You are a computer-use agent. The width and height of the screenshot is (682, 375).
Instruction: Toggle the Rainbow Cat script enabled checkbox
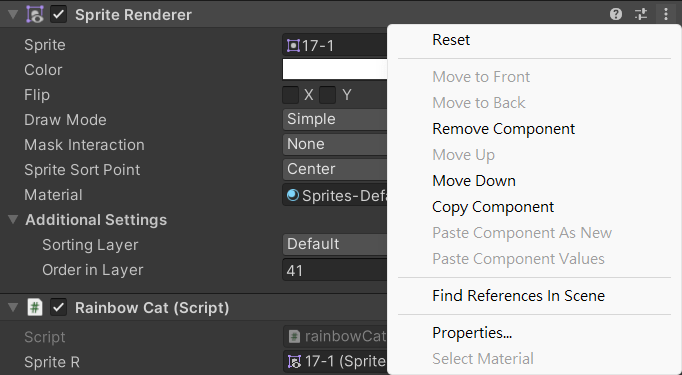click(x=59, y=308)
